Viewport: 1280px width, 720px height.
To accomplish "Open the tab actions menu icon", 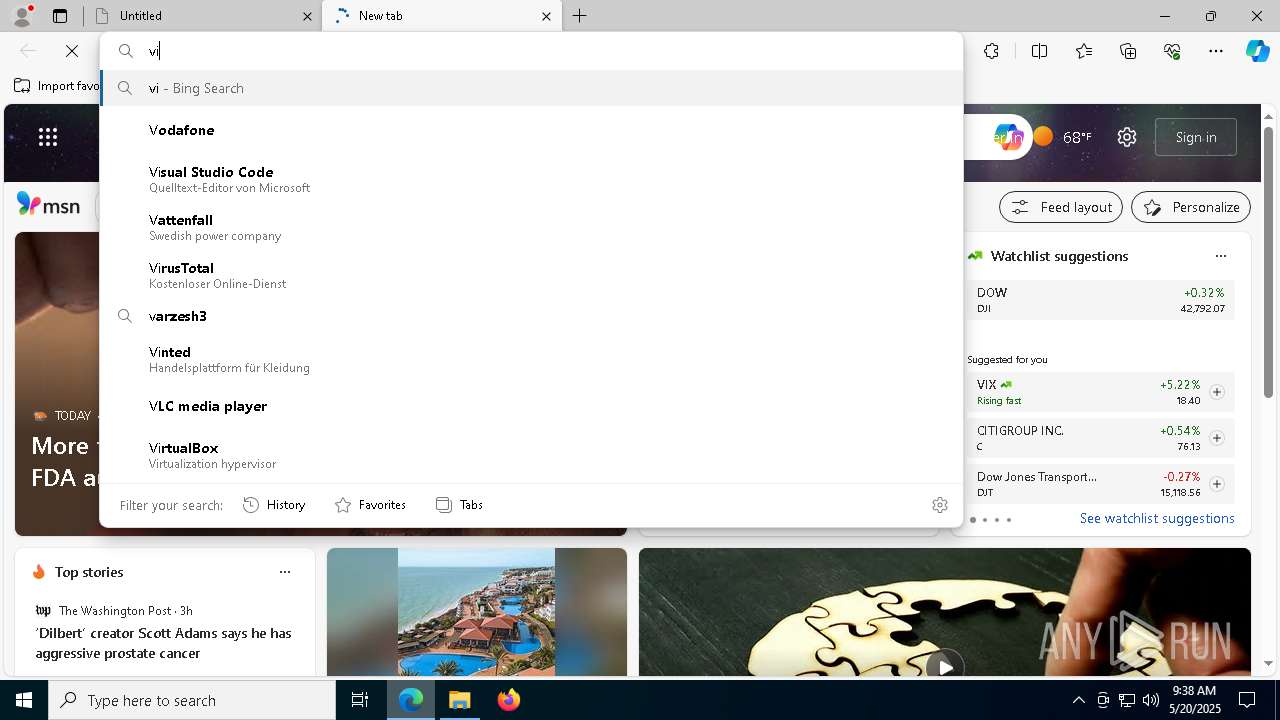I will coord(60,16).
